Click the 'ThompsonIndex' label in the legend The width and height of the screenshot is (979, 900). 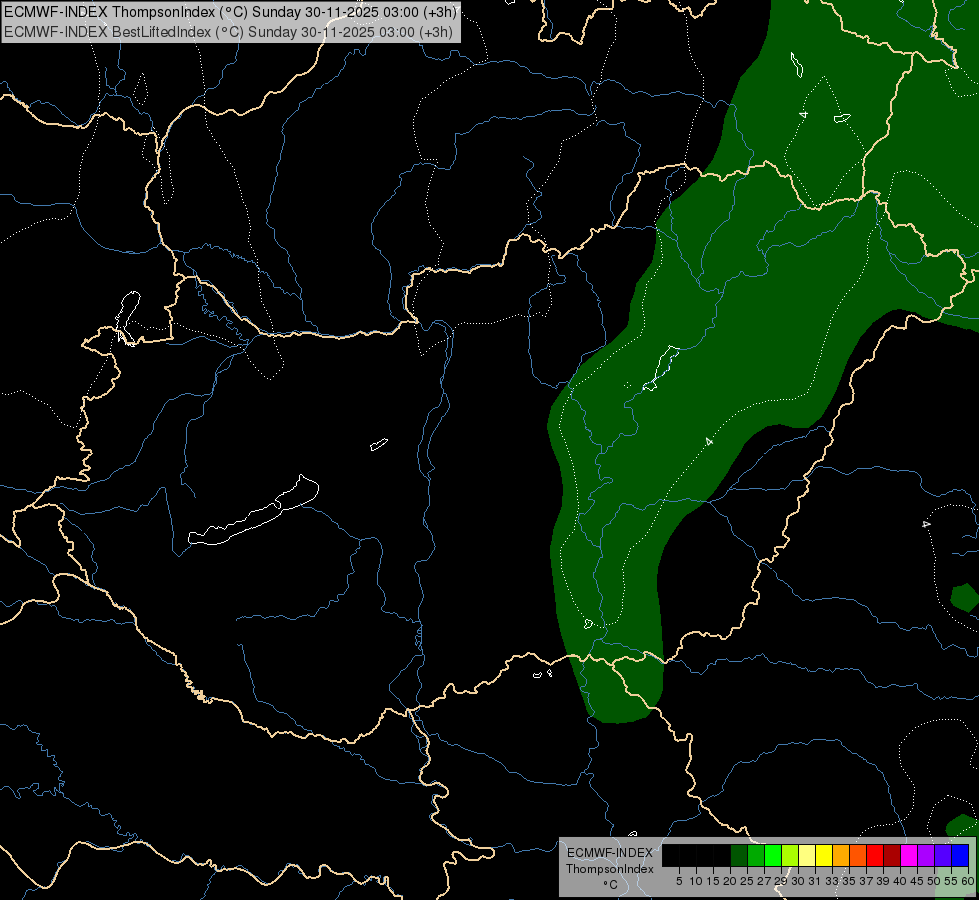coord(609,869)
